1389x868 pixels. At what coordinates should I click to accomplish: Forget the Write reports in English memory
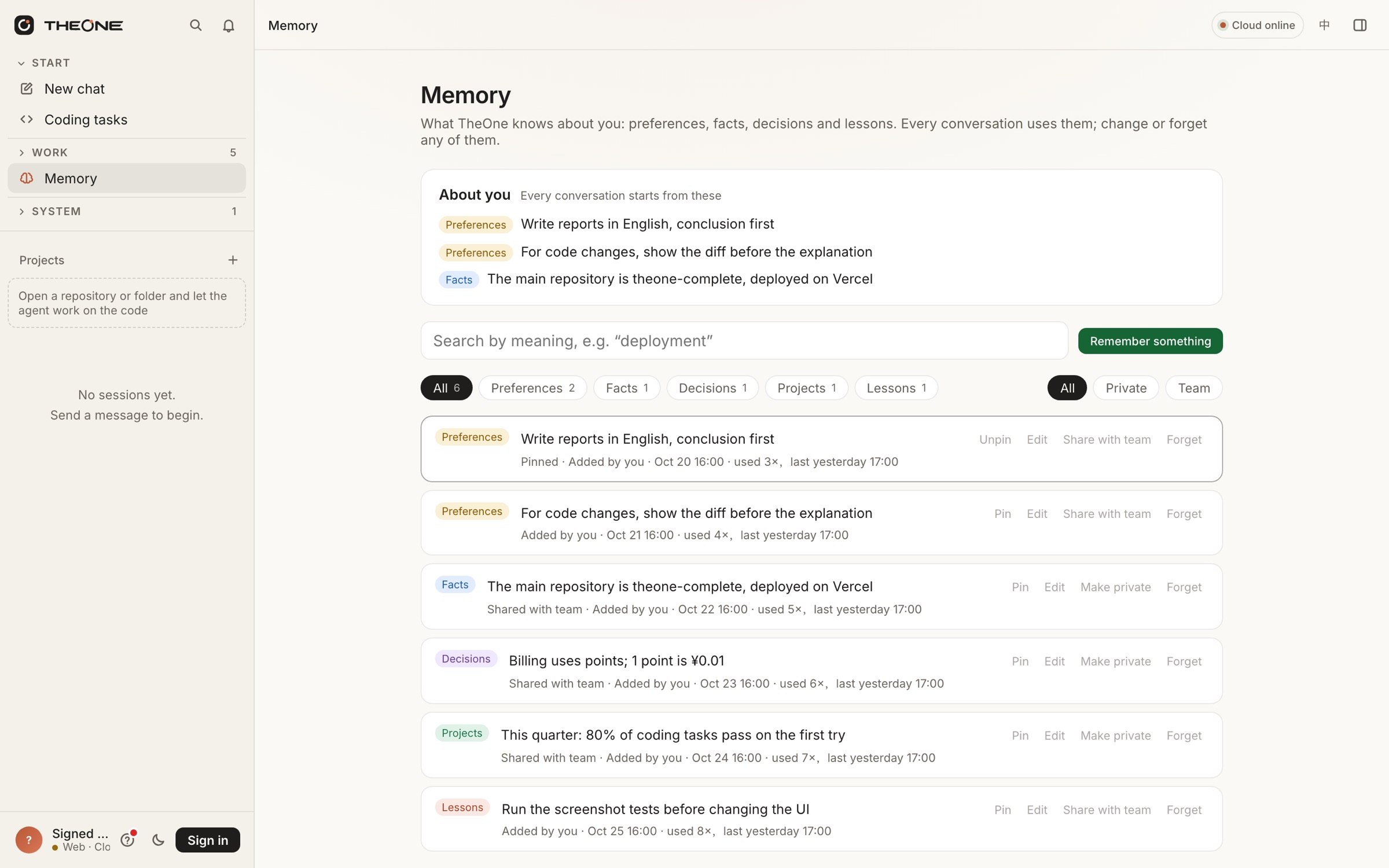[x=1184, y=439]
